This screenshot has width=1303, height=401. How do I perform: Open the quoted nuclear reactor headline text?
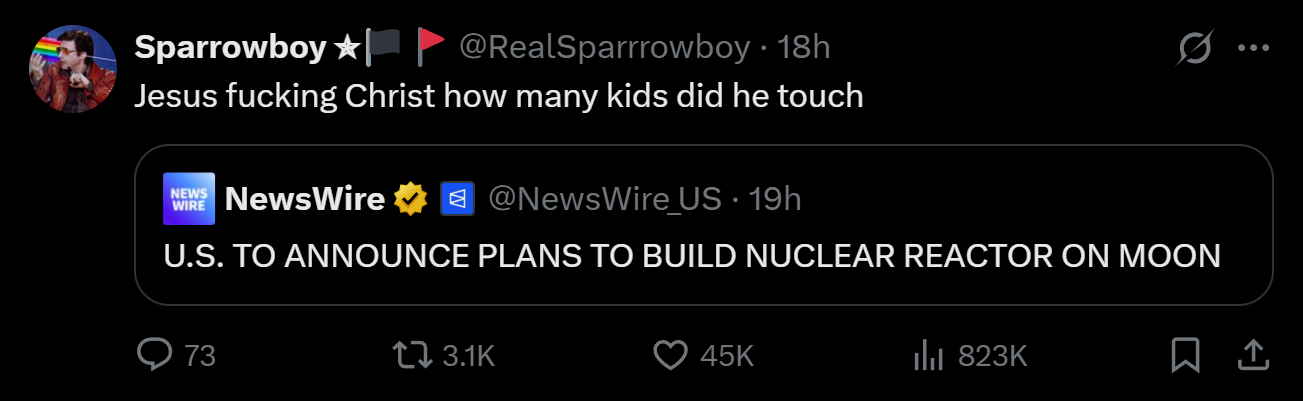coord(692,256)
